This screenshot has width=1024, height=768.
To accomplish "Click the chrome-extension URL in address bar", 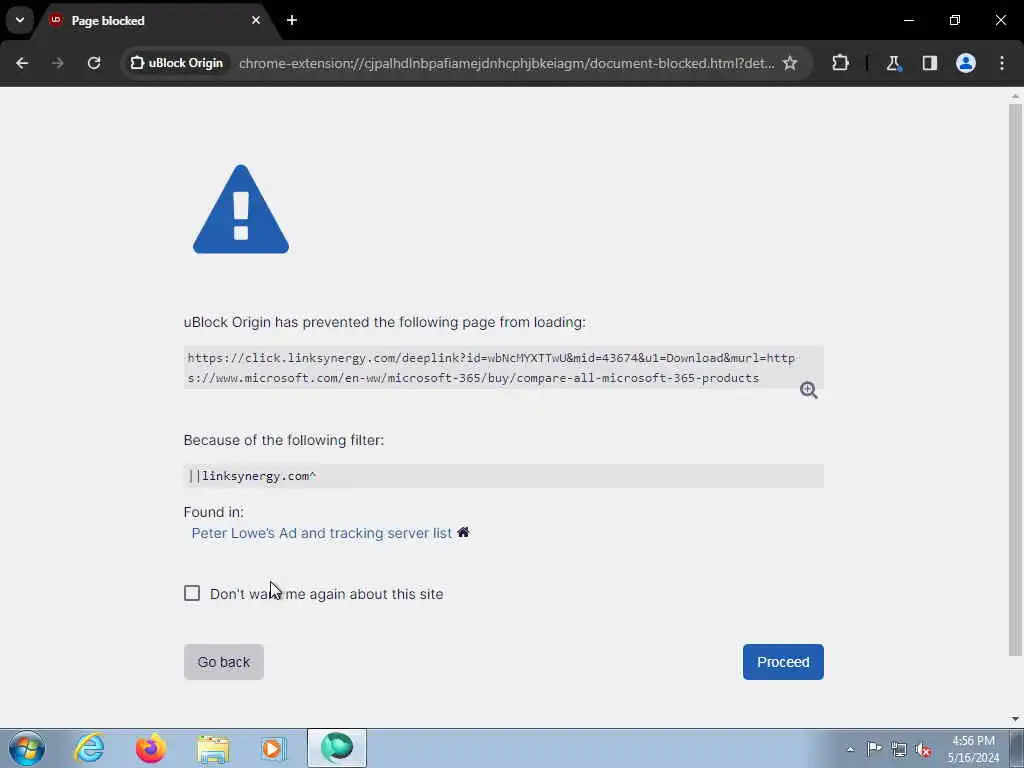I will pos(506,63).
